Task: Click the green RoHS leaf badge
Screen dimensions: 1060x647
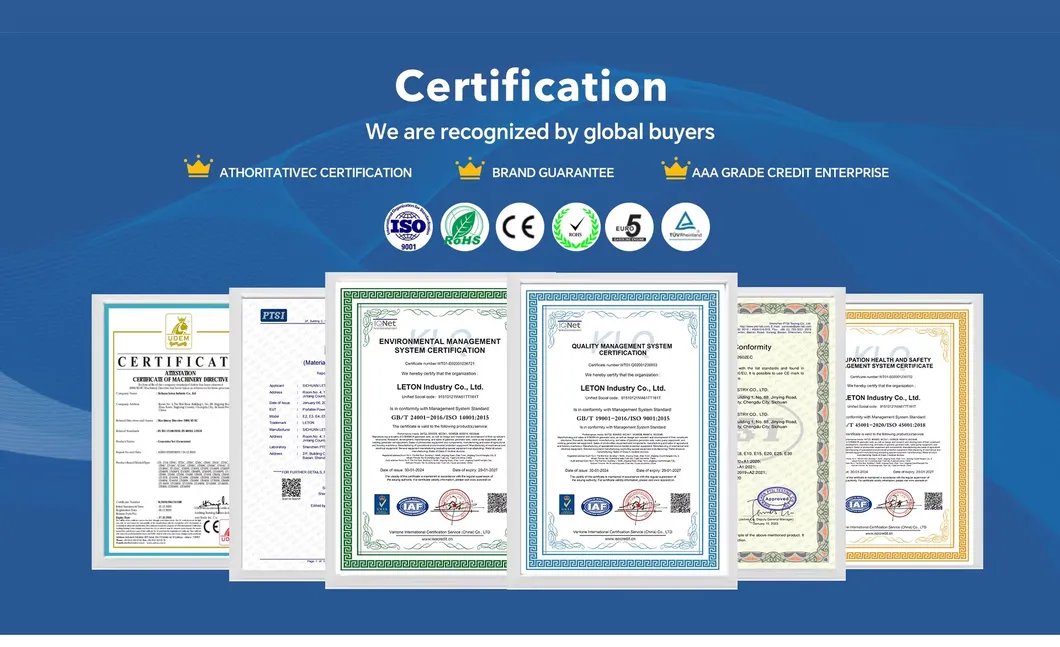Action: (x=464, y=227)
